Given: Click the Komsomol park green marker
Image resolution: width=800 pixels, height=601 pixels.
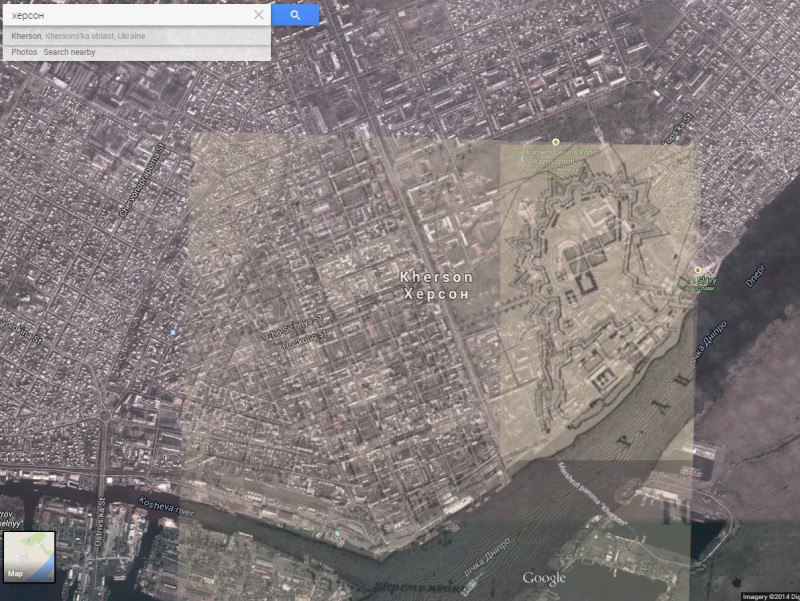Looking at the screenshot, I should (556, 142).
